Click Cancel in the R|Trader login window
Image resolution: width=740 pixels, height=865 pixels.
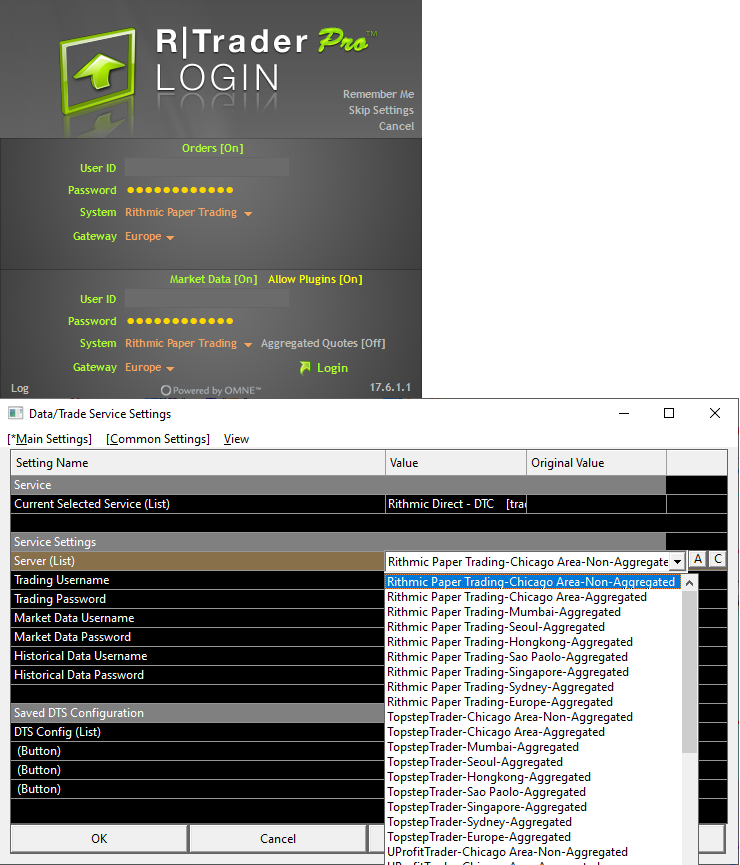tap(396, 126)
